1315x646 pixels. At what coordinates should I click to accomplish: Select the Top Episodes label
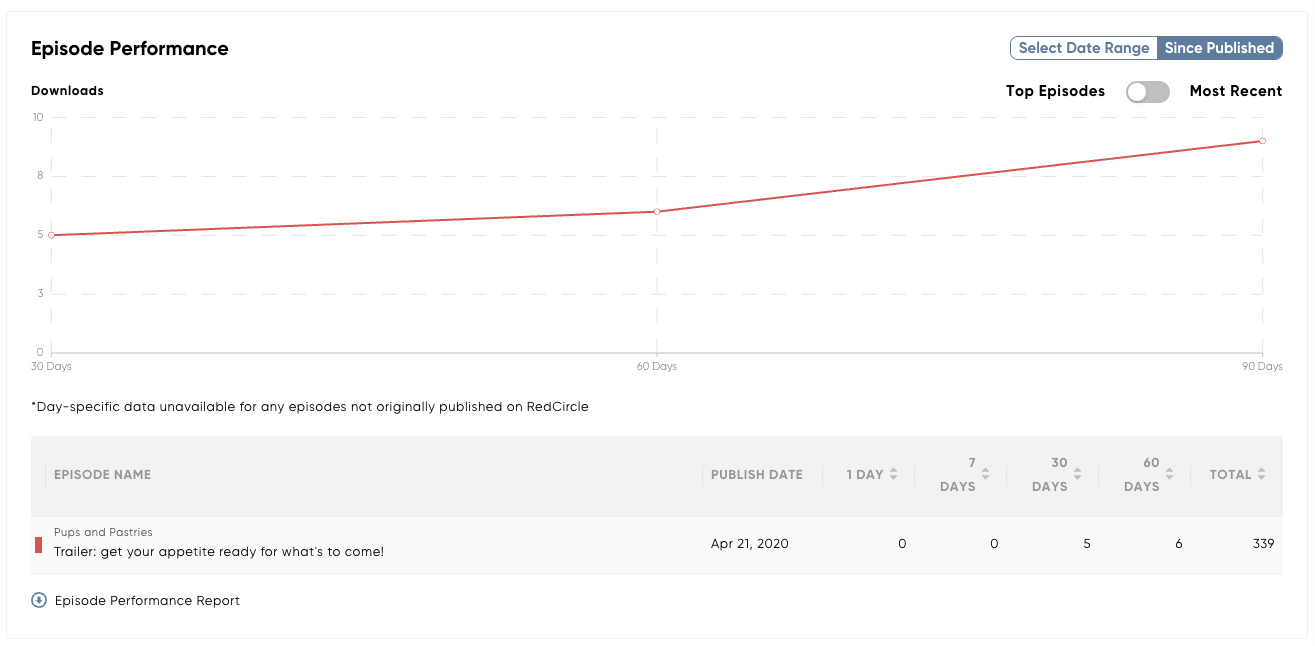(x=1055, y=91)
